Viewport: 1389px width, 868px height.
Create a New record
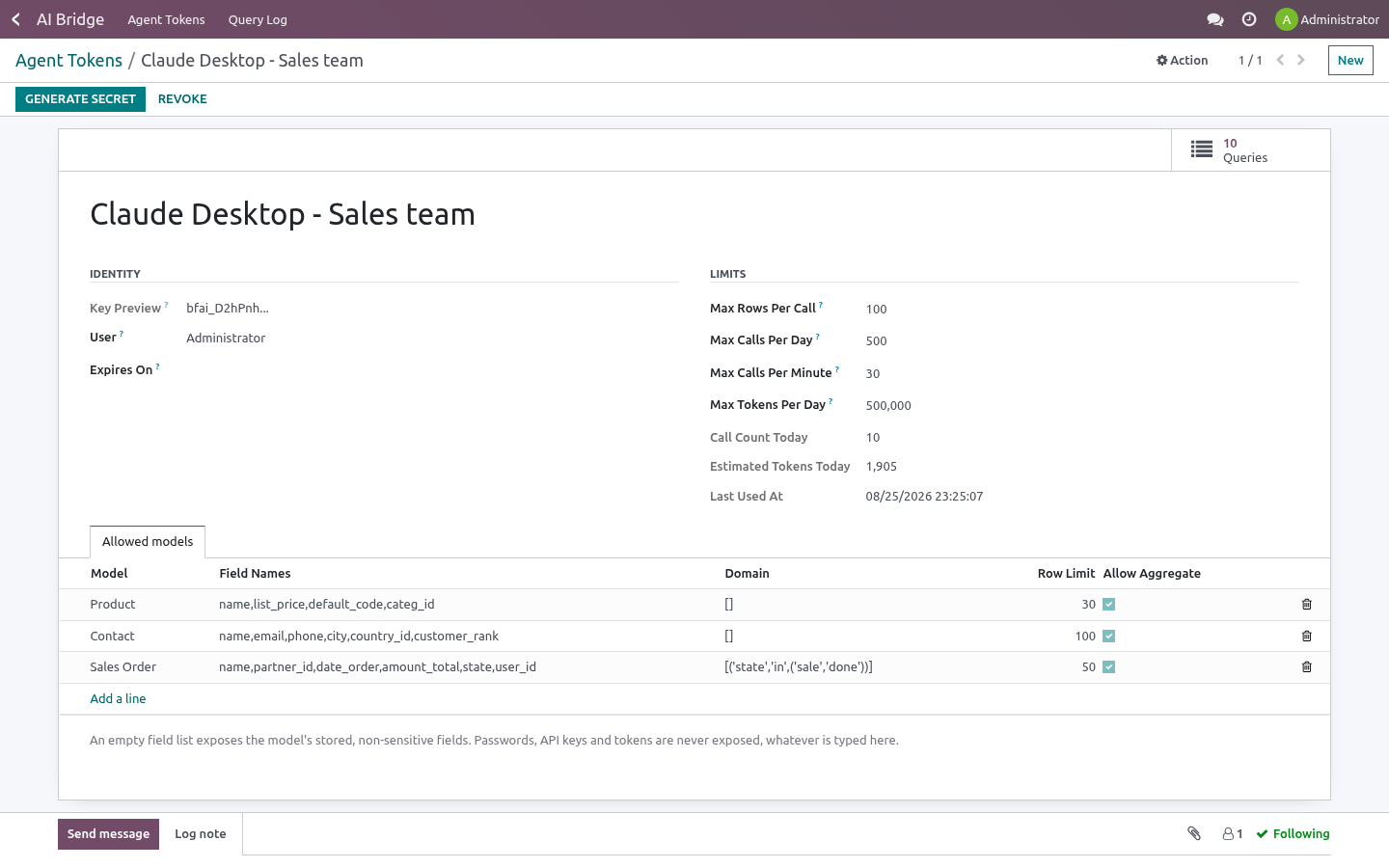pos(1350,61)
